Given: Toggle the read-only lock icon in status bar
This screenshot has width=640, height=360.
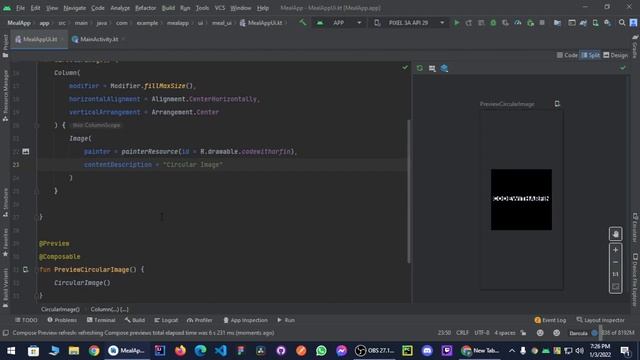Looking at the screenshot, I should click(x=523, y=333).
